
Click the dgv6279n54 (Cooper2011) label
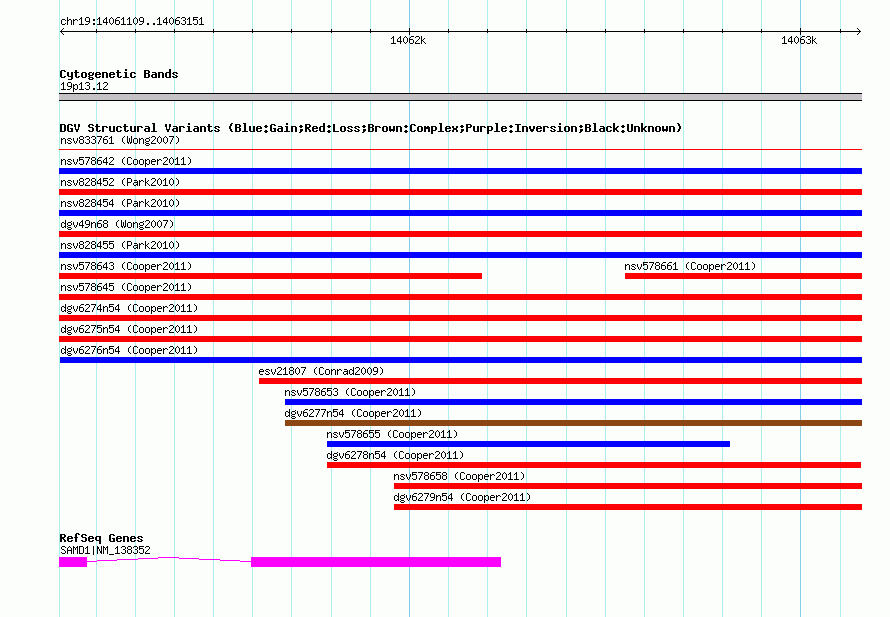(x=462, y=497)
